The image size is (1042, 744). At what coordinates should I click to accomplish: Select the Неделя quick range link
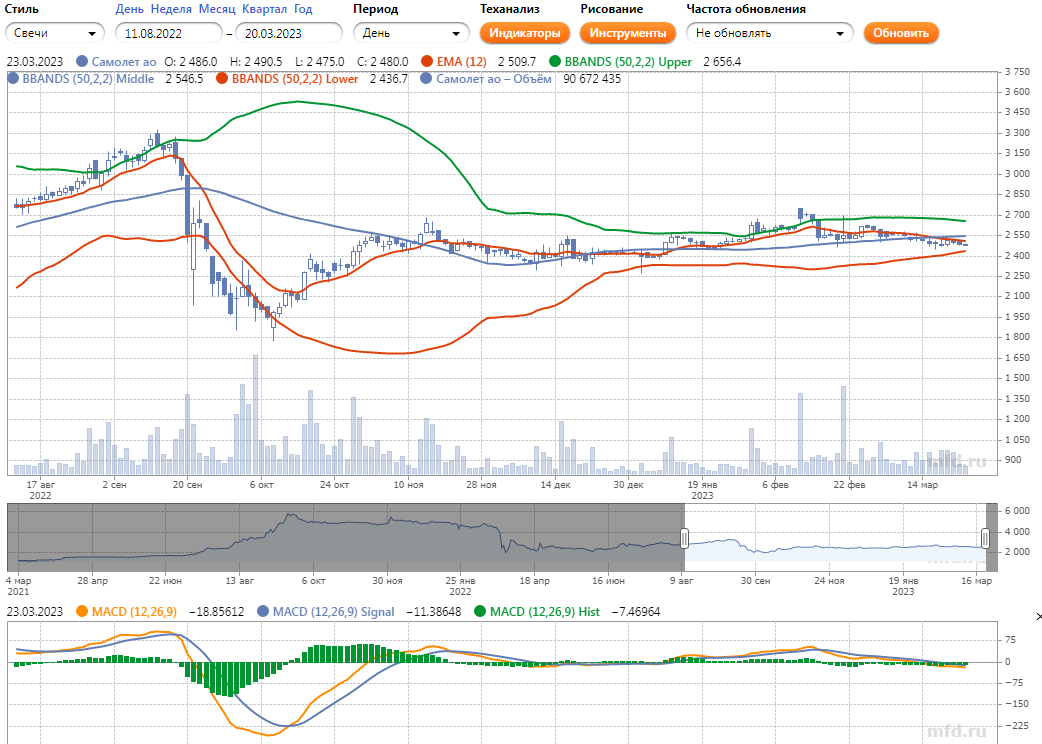tap(170, 9)
